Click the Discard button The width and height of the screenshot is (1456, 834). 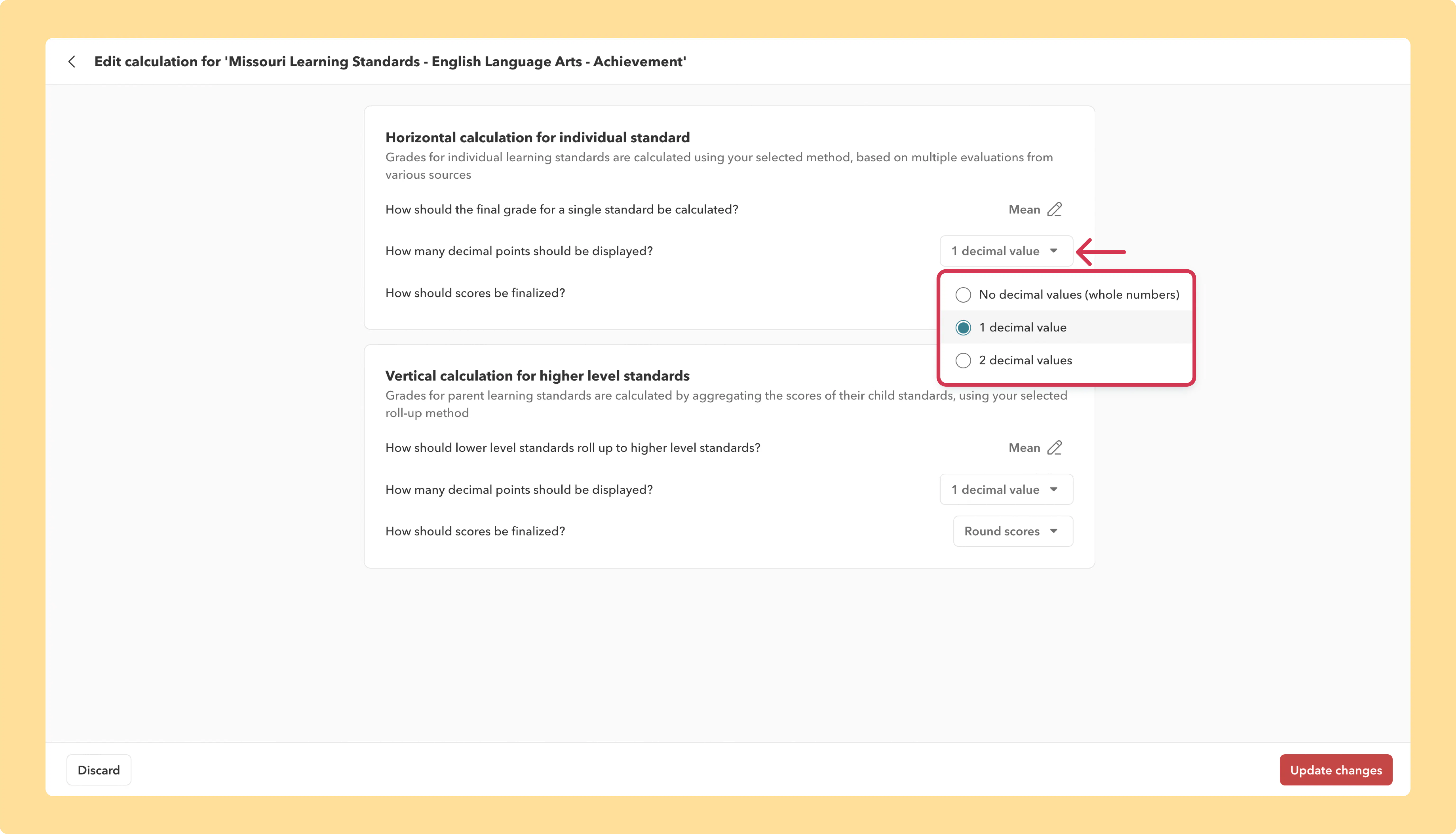(x=99, y=770)
